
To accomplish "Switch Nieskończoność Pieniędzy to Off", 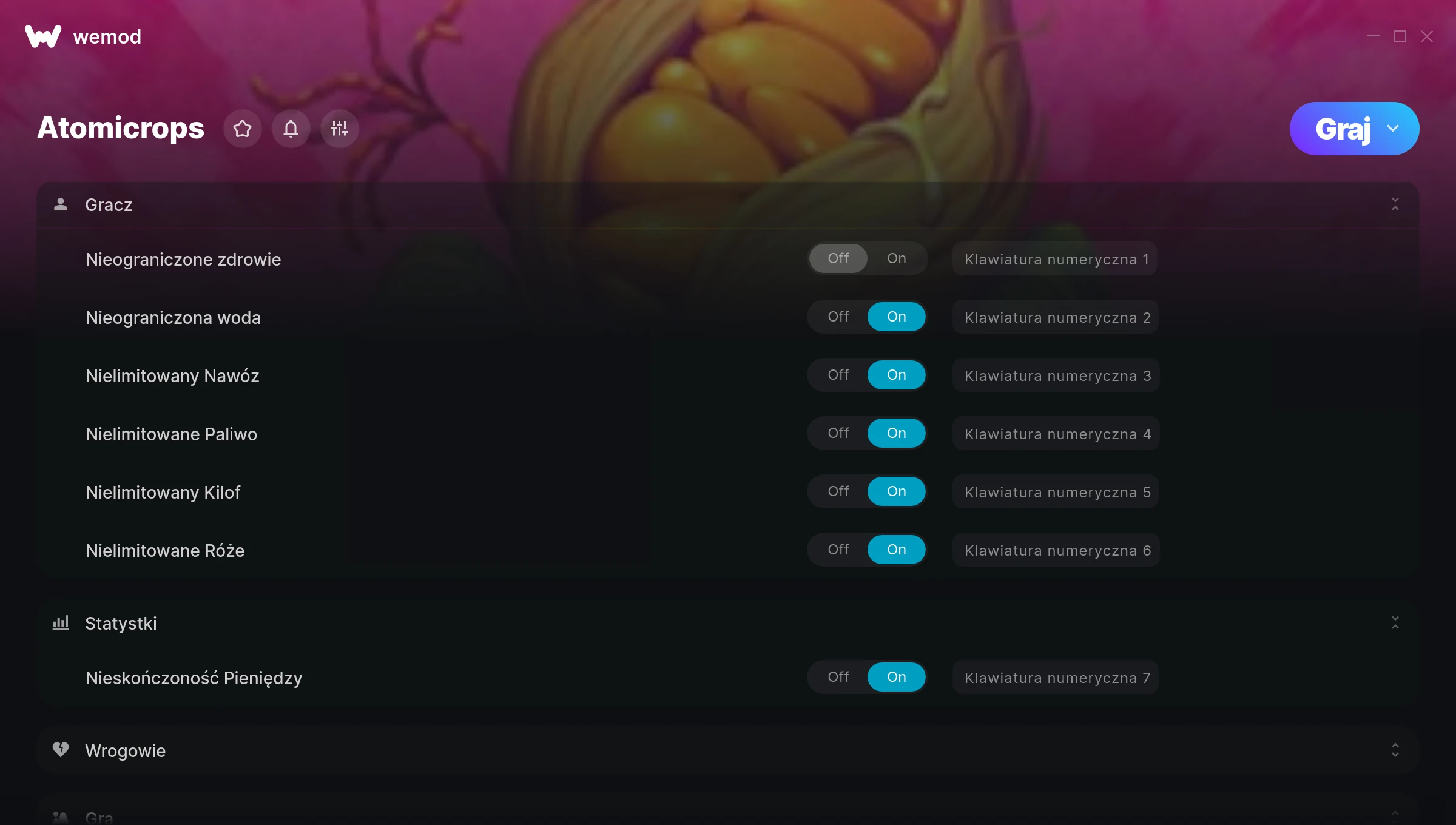I will [x=838, y=677].
